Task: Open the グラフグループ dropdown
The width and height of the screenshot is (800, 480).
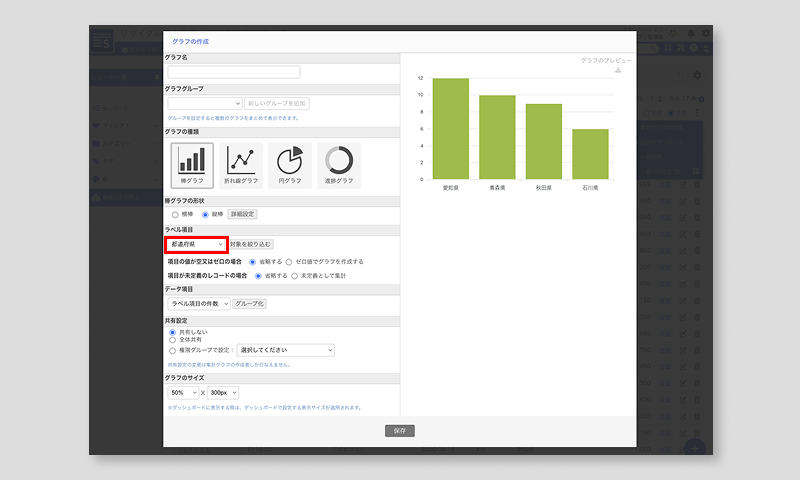Action: click(x=205, y=104)
